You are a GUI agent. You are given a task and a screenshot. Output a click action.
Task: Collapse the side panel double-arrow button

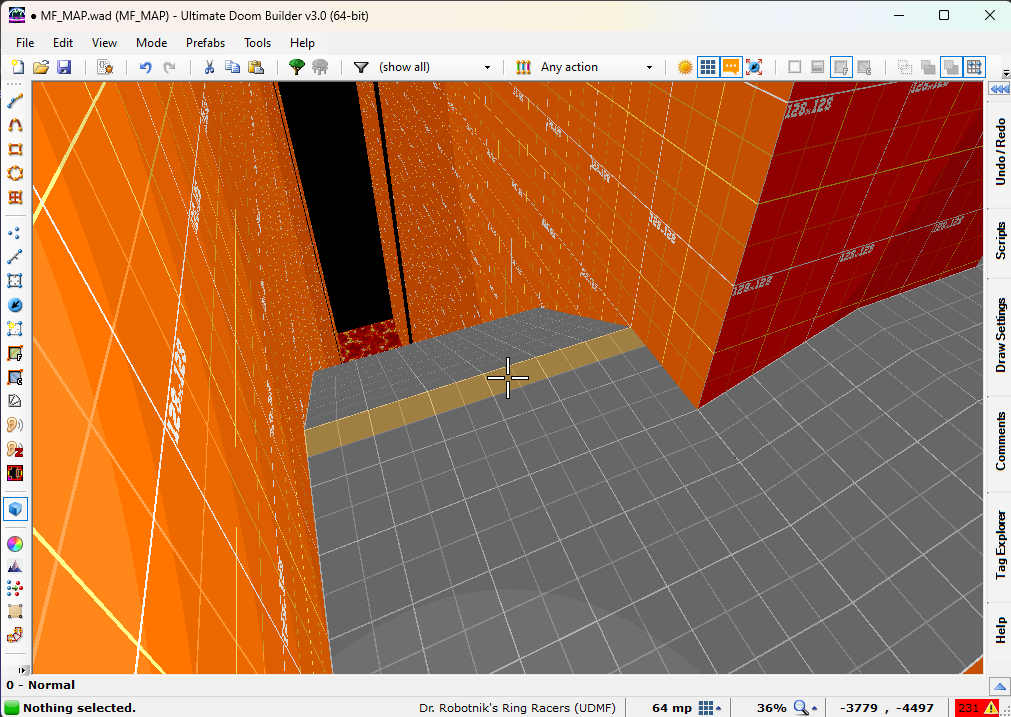[999, 89]
